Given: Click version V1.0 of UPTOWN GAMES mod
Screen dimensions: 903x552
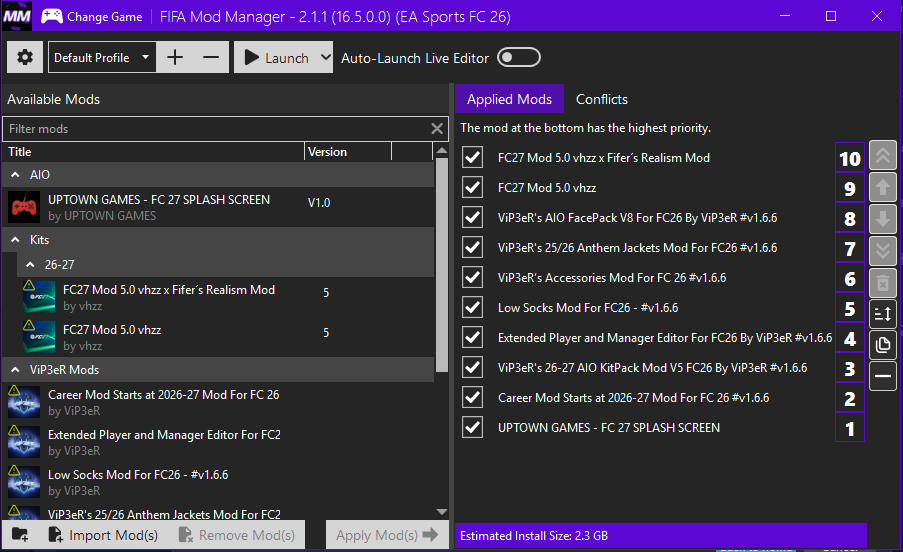Looking at the screenshot, I should tap(319, 203).
